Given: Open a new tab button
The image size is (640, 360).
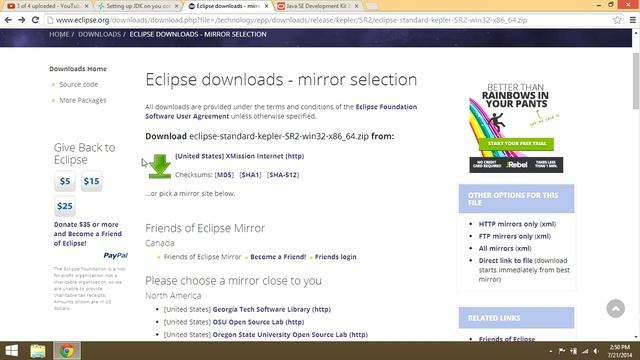Looking at the screenshot, I should (x=371, y=6).
